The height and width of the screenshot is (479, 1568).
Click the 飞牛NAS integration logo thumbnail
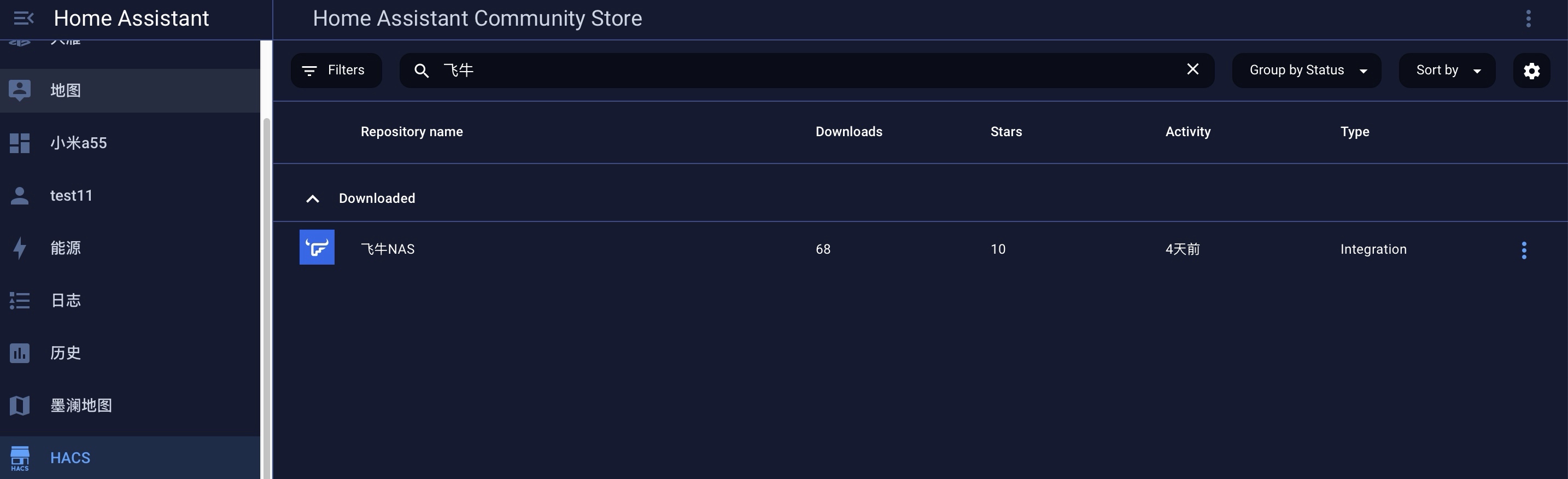click(x=317, y=247)
